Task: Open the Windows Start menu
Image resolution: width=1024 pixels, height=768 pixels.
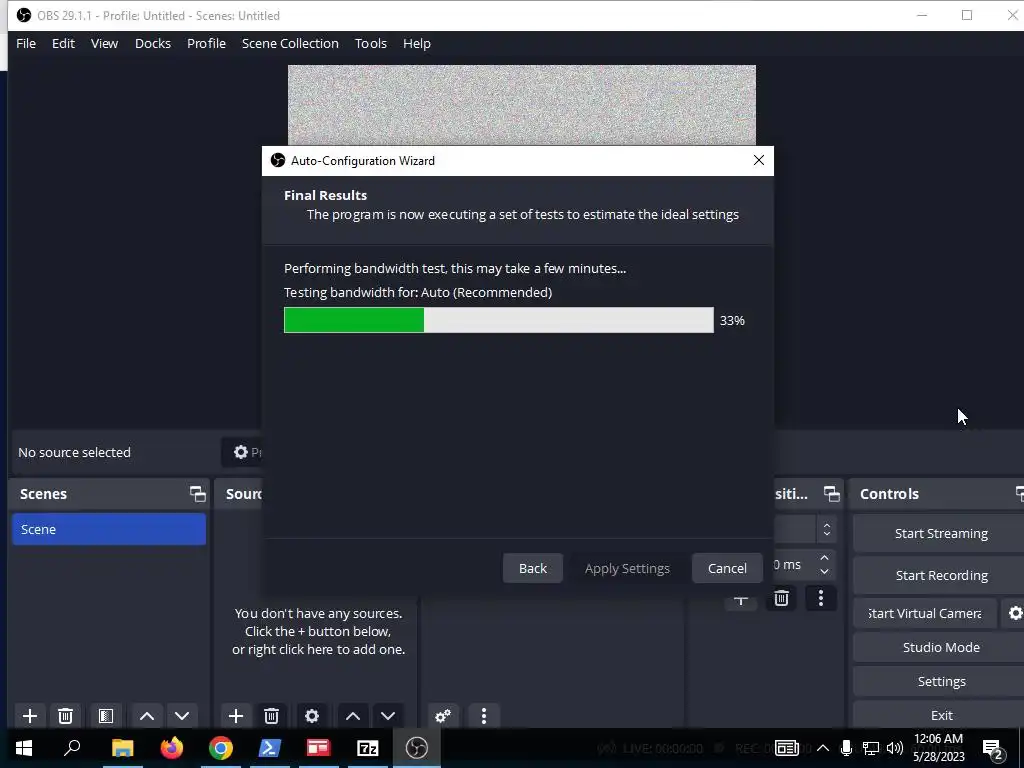Action: [x=24, y=748]
